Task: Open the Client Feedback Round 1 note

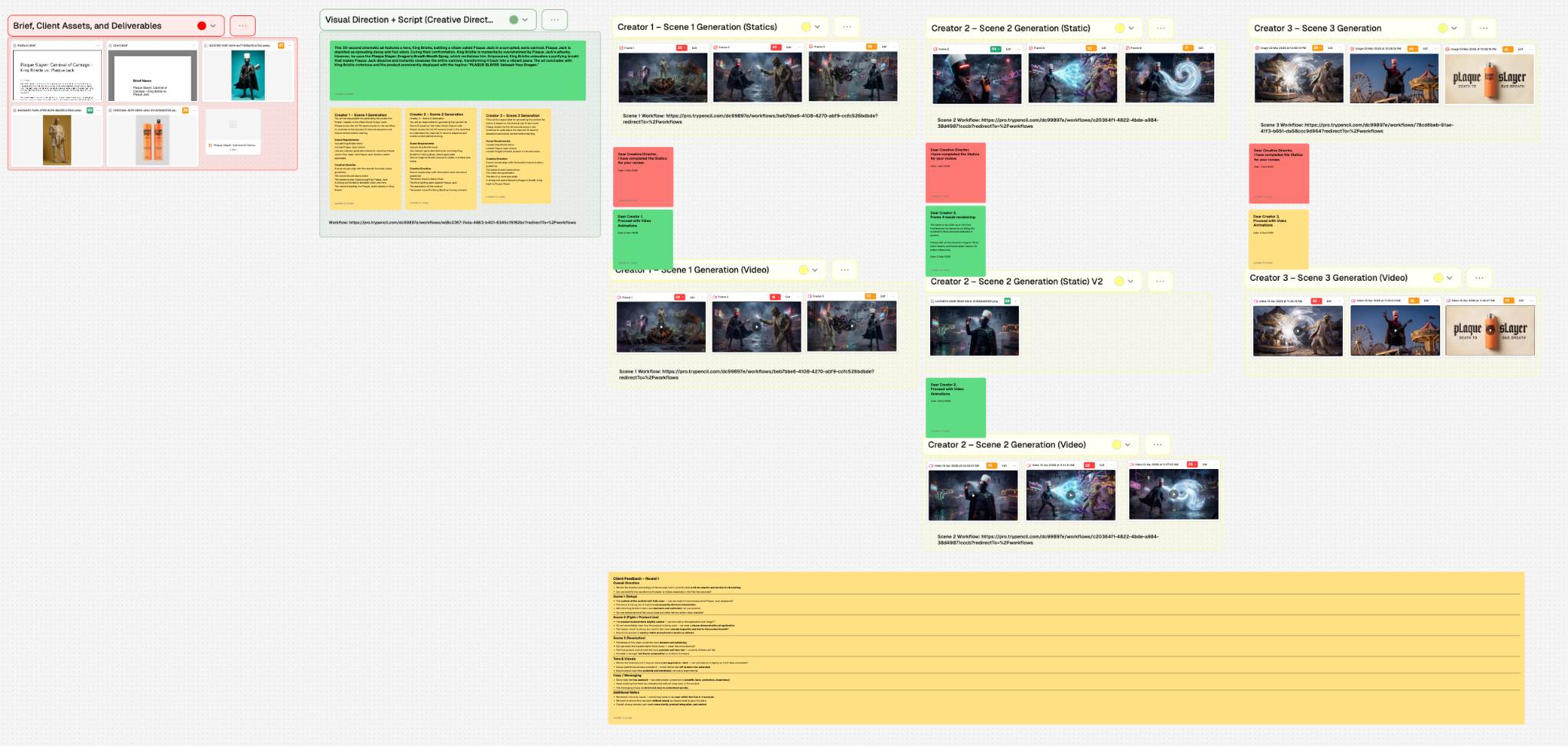Action: tap(1066, 647)
